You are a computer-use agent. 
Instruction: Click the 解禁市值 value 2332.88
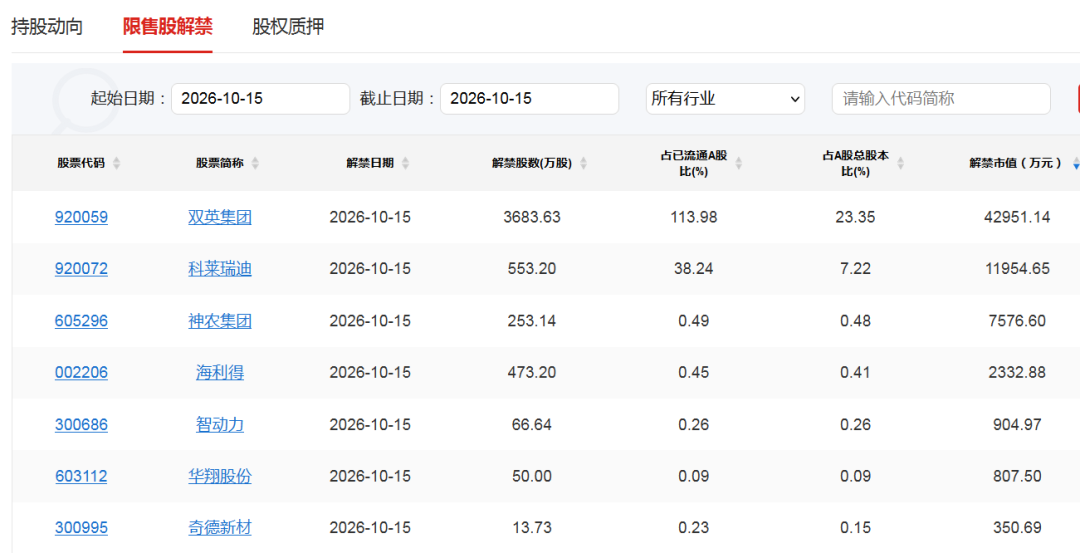click(x=1017, y=373)
